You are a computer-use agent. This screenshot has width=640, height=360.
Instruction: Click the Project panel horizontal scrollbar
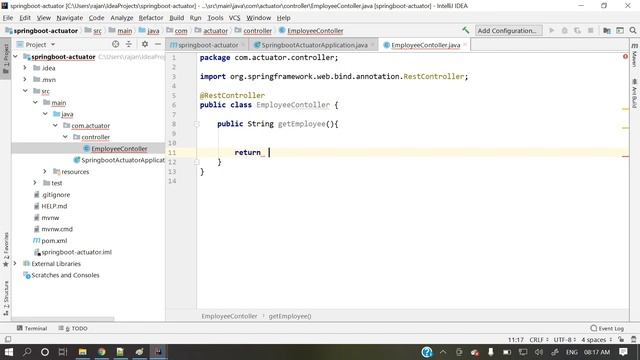click(x=63, y=319)
